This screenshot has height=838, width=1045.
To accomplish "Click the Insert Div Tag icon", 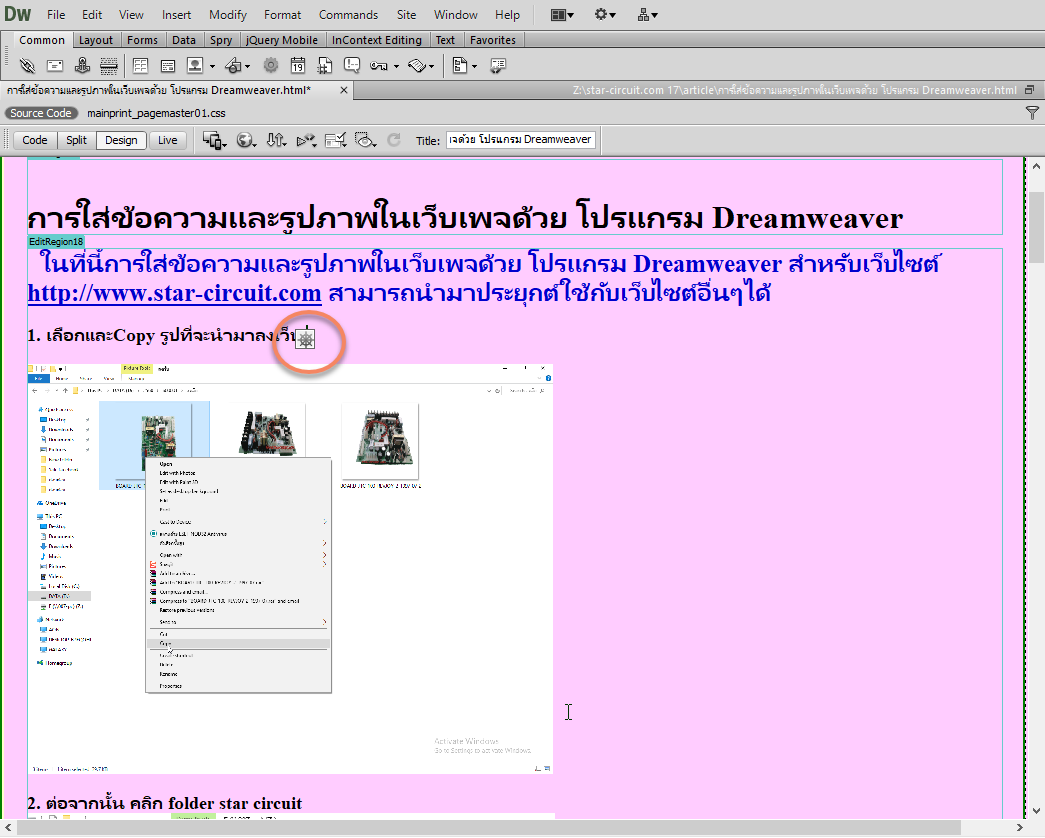I will coord(168,65).
